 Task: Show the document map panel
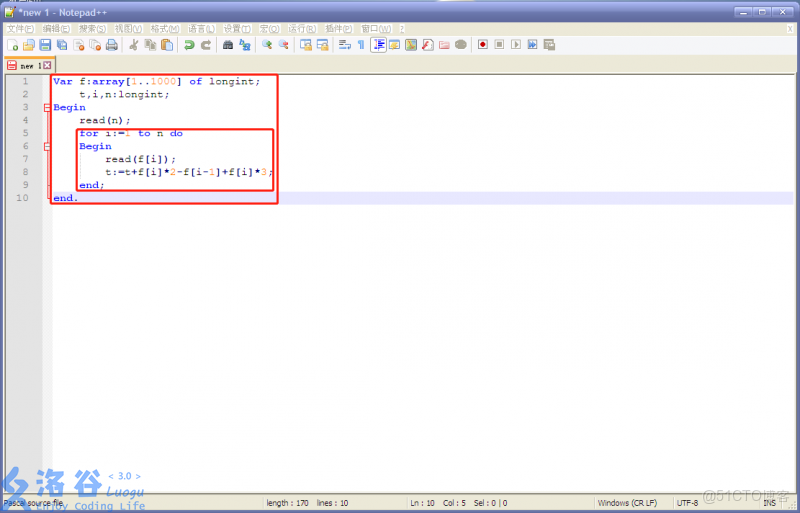[411, 45]
